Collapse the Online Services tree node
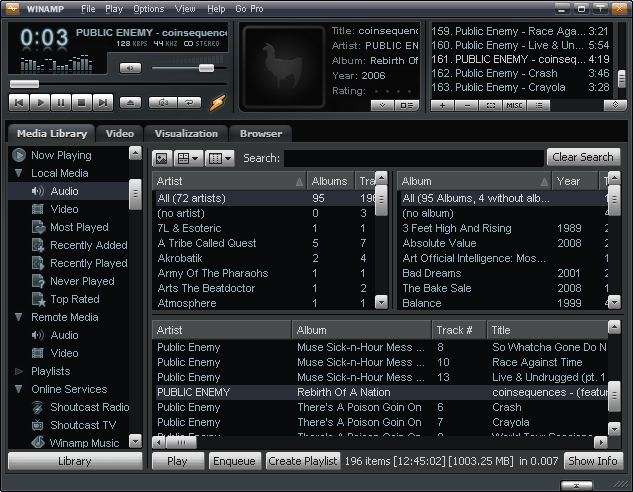633x492 pixels. pyautogui.click(x=19, y=389)
